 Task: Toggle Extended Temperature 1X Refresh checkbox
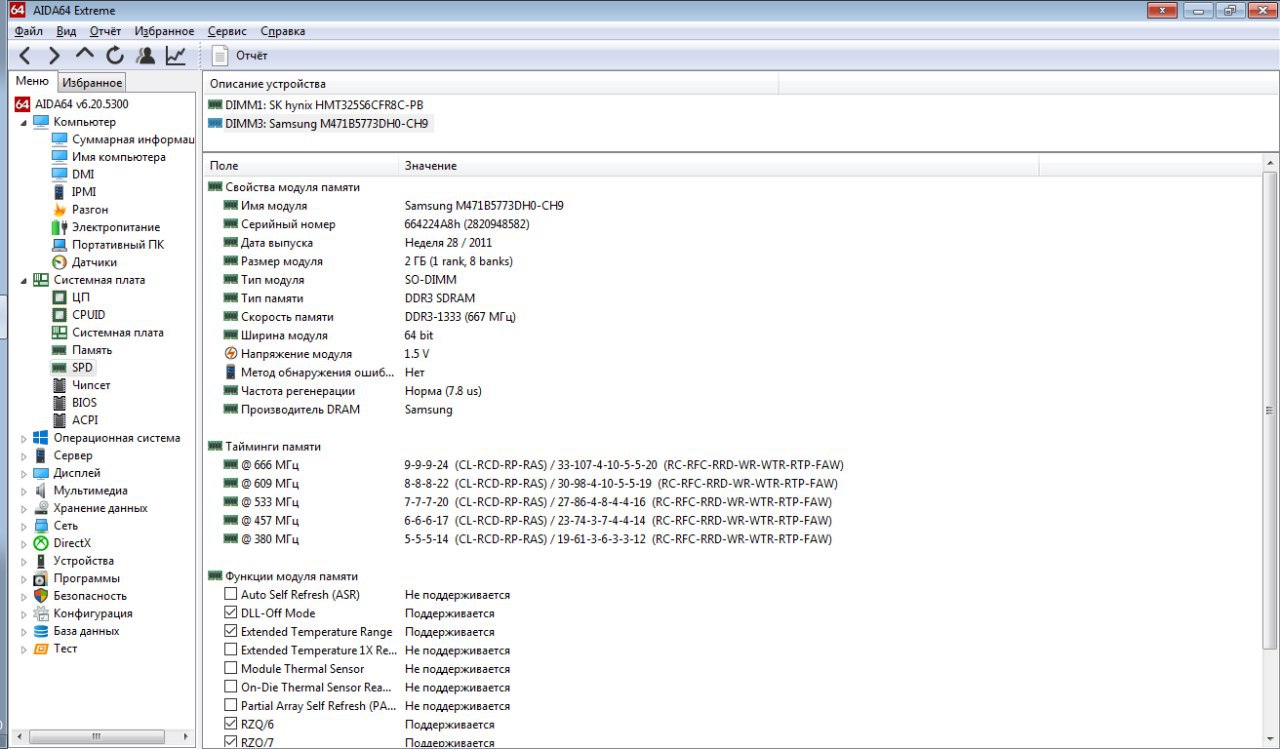pos(231,650)
